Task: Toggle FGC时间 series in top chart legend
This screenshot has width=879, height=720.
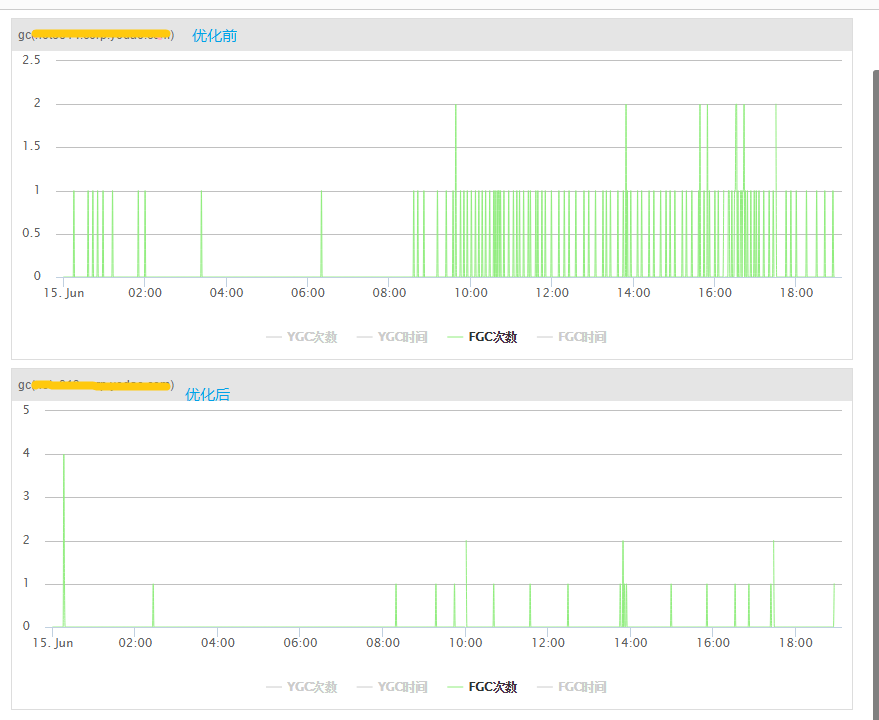Action: (x=572, y=337)
